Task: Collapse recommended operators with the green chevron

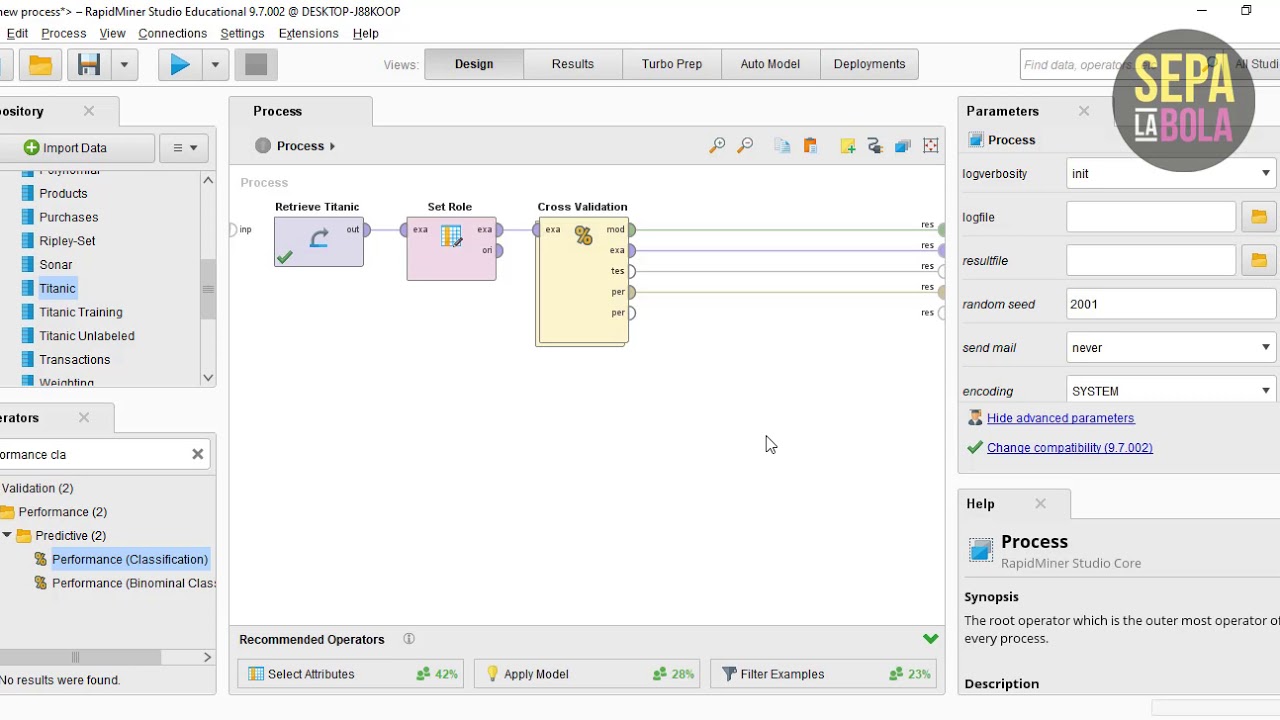Action: coord(931,639)
